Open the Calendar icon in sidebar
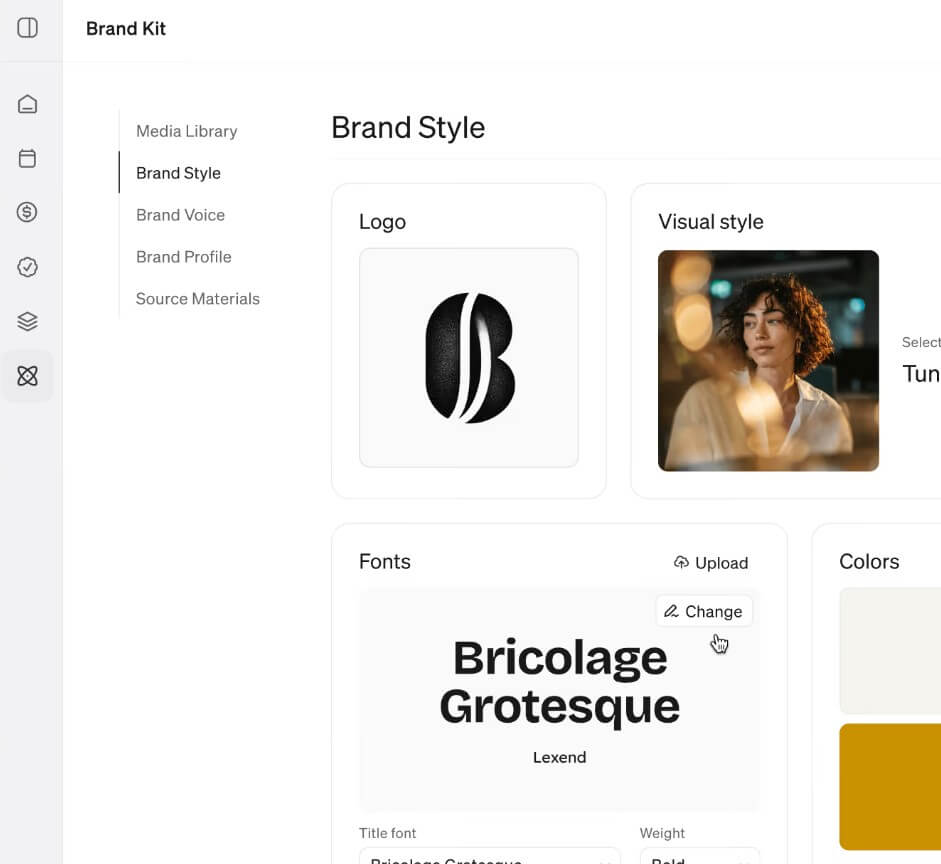Screen dimensions: 941x864 28,158
